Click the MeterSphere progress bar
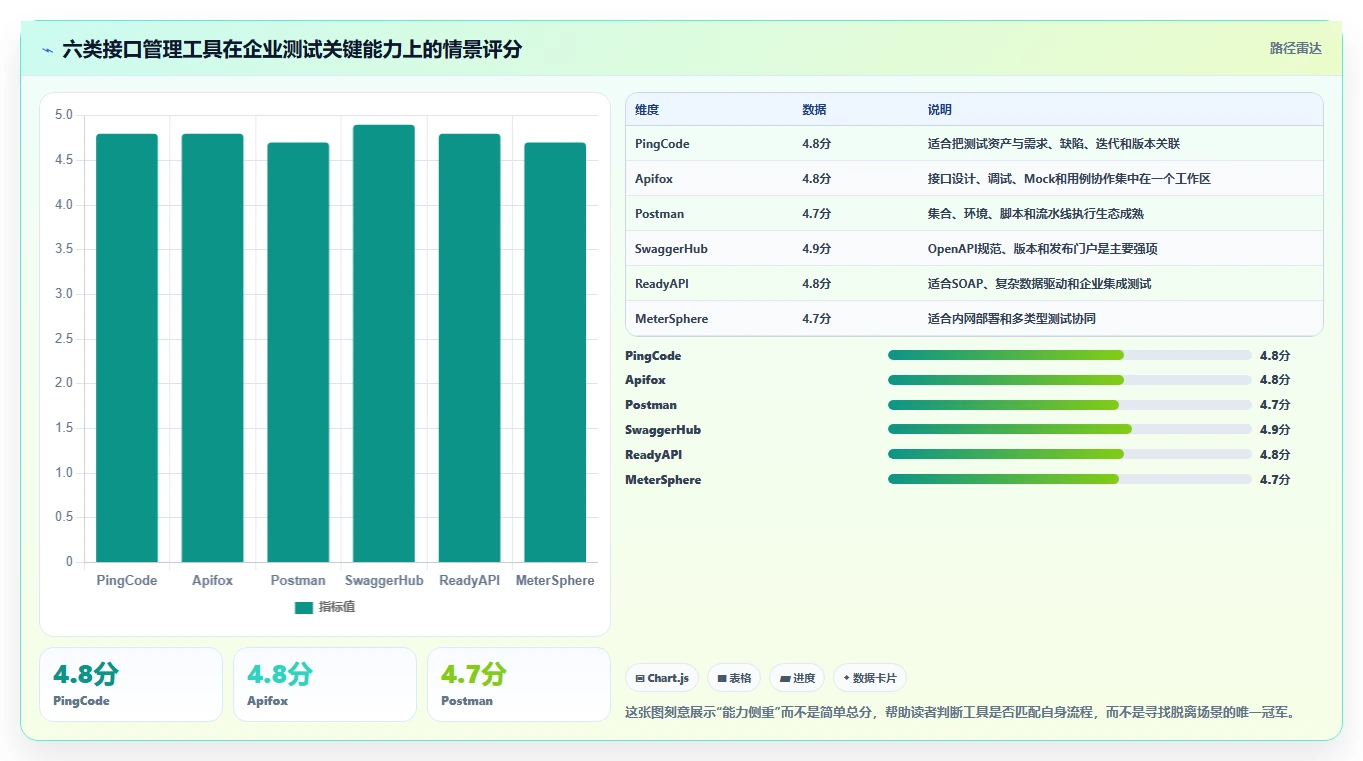Viewport: 1363px width, 761px height. [1070, 479]
